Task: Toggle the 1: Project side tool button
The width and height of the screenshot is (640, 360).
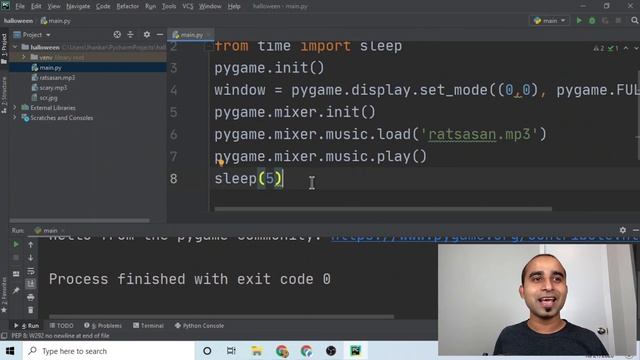Action: point(4,49)
